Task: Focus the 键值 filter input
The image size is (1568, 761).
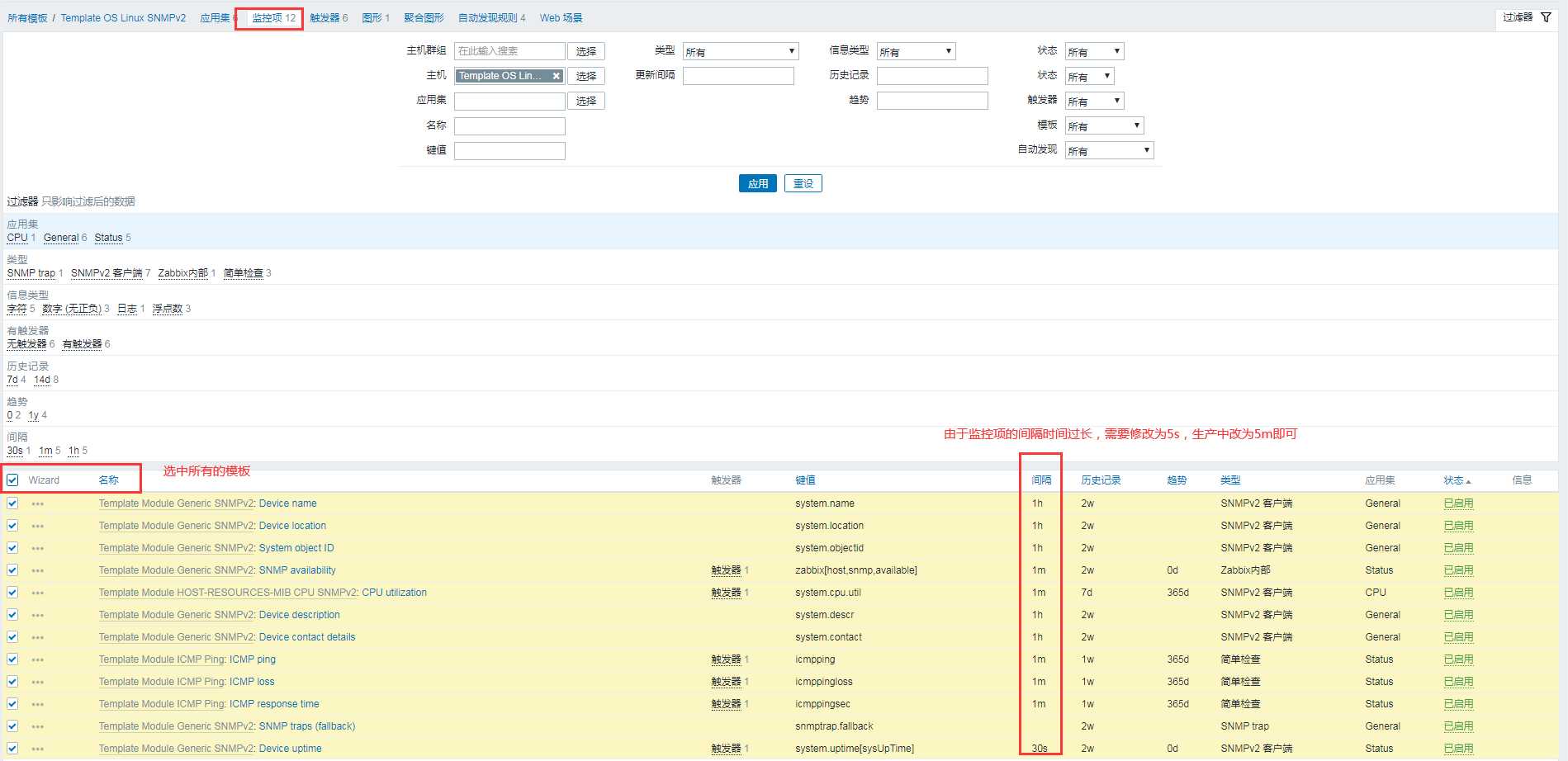Action: 509,151
